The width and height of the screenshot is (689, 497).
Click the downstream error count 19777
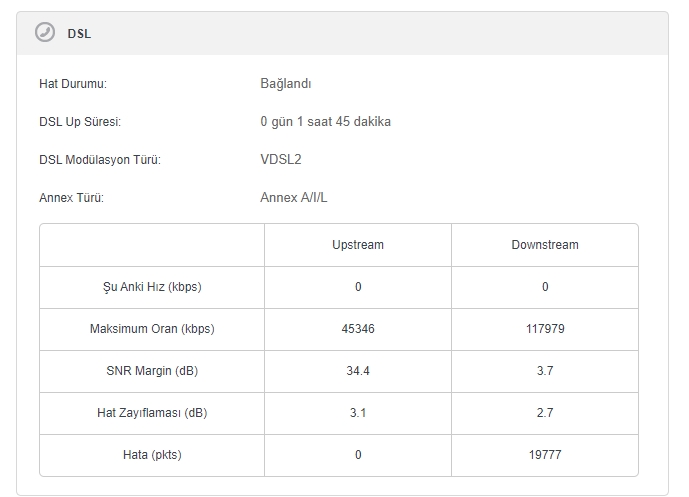coord(545,455)
